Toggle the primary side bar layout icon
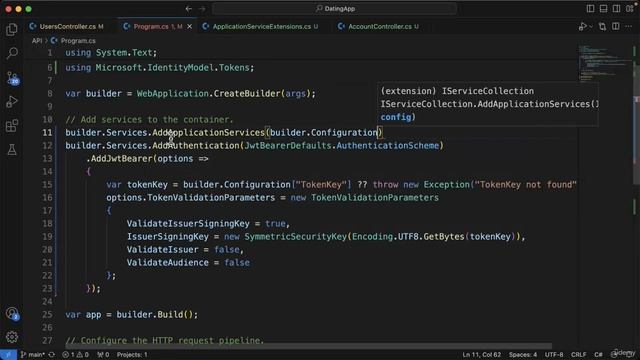 pyautogui.click(x=590, y=9)
